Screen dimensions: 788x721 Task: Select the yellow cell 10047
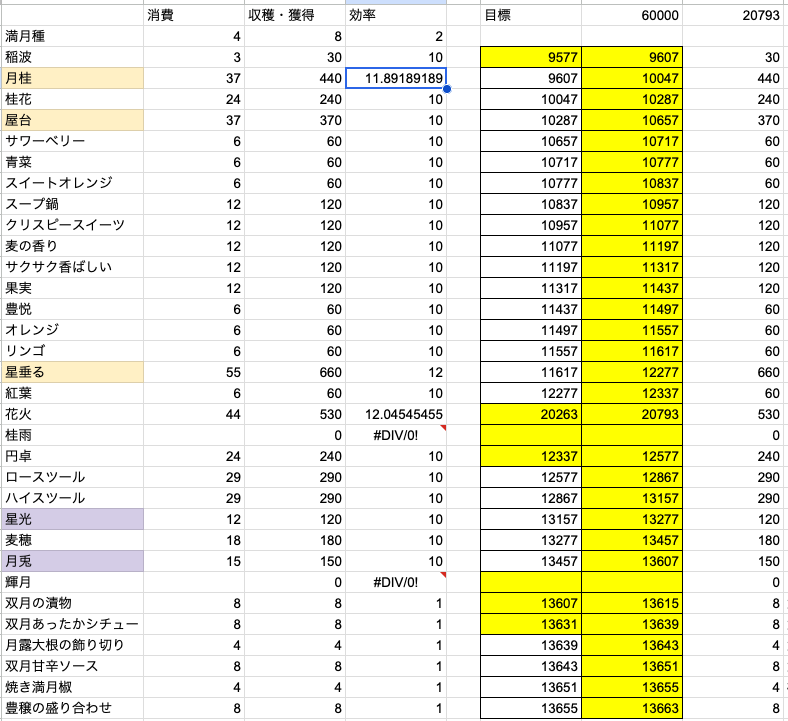tap(632, 78)
